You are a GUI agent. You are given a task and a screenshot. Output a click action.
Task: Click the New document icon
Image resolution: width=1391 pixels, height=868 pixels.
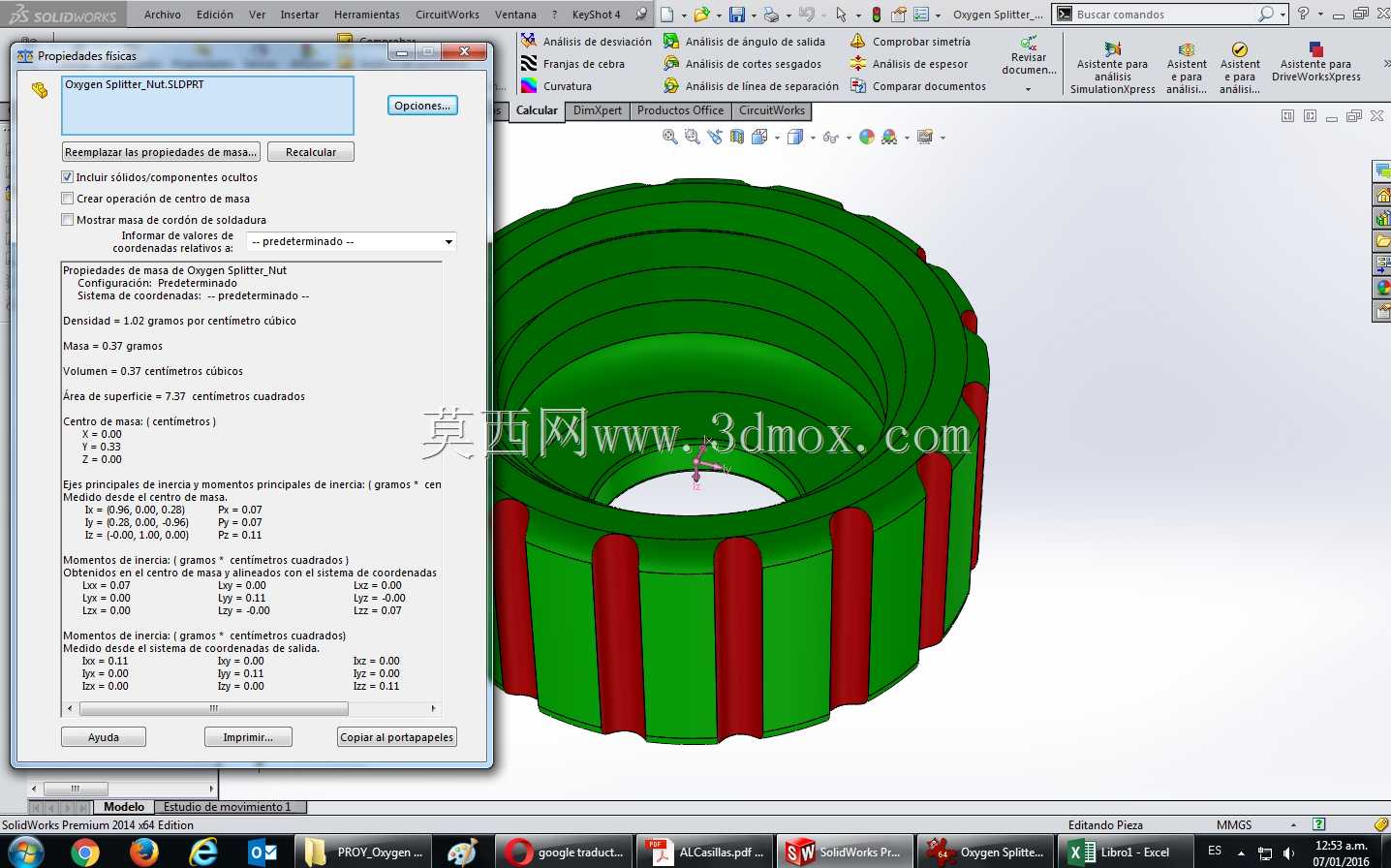[667, 15]
